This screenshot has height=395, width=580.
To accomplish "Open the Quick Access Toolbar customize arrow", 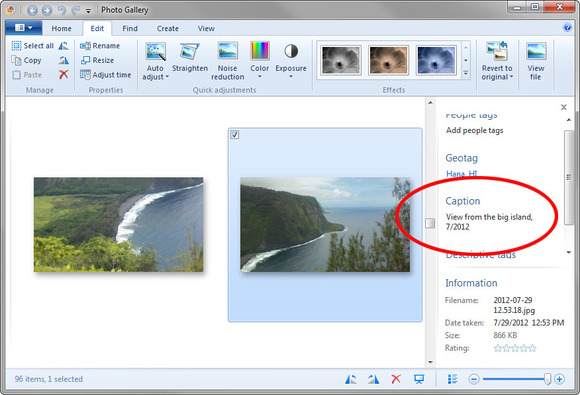I will point(88,11).
